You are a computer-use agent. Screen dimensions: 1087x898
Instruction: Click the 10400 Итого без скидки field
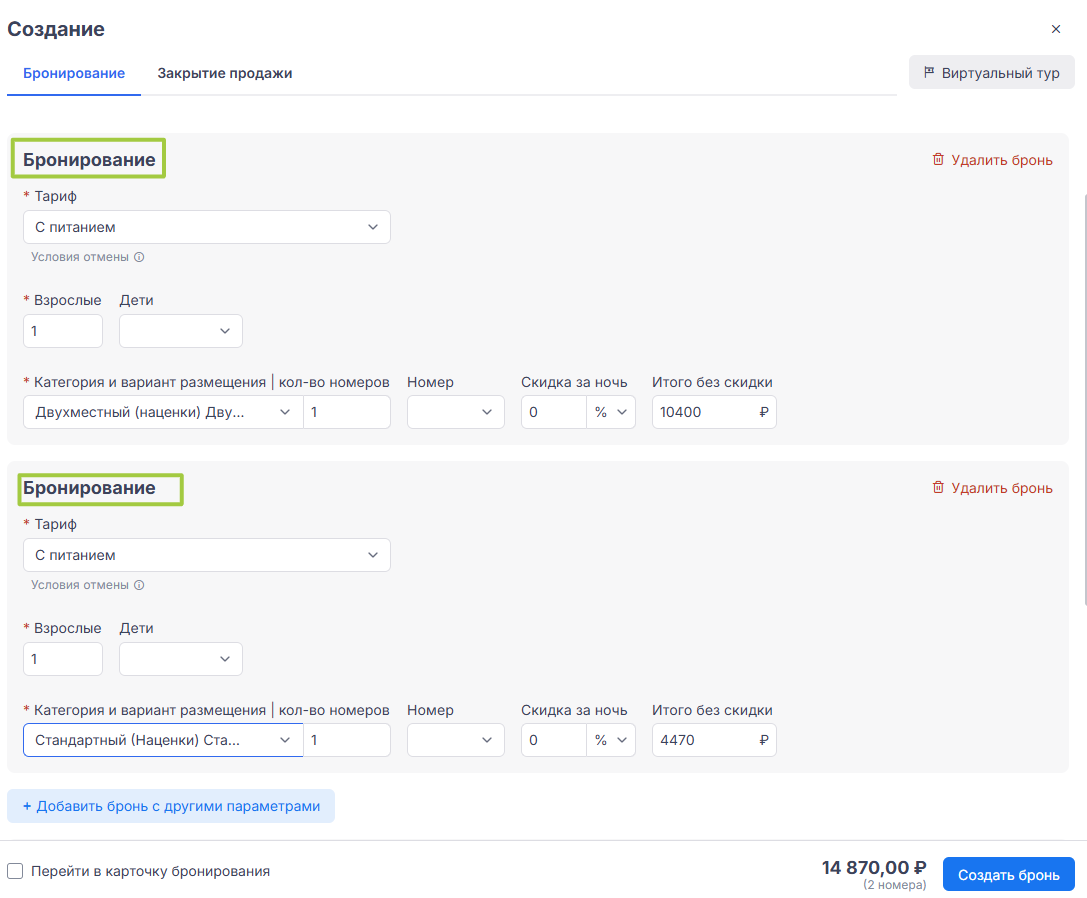(x=705, y=412)
